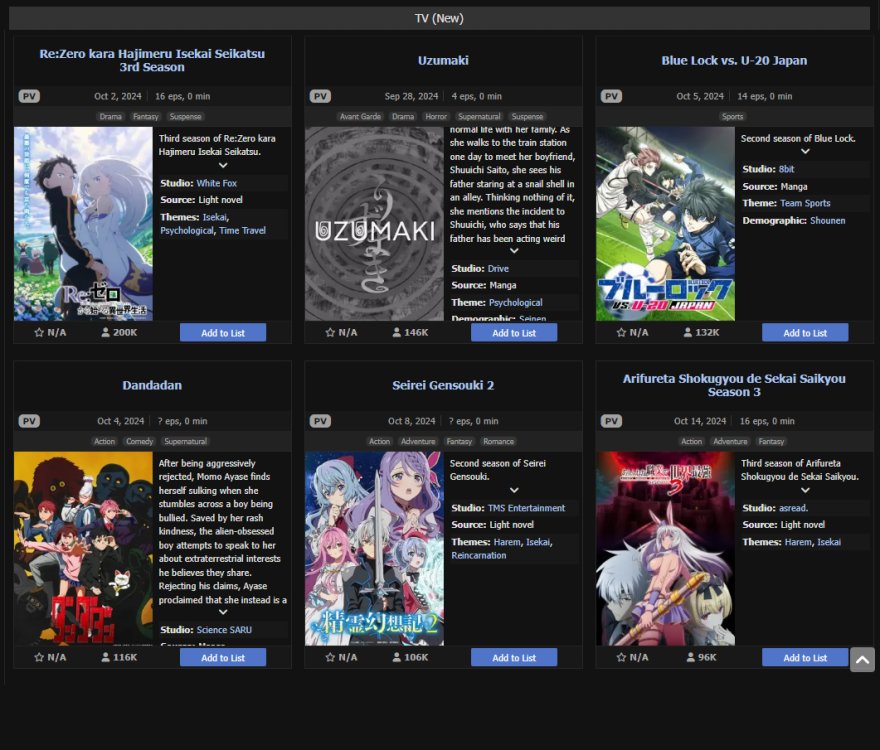Viewport: 880px width, 750px height.
Task: Open the Blue Lock poster thumbnail
Action: (x=665, y=224)
